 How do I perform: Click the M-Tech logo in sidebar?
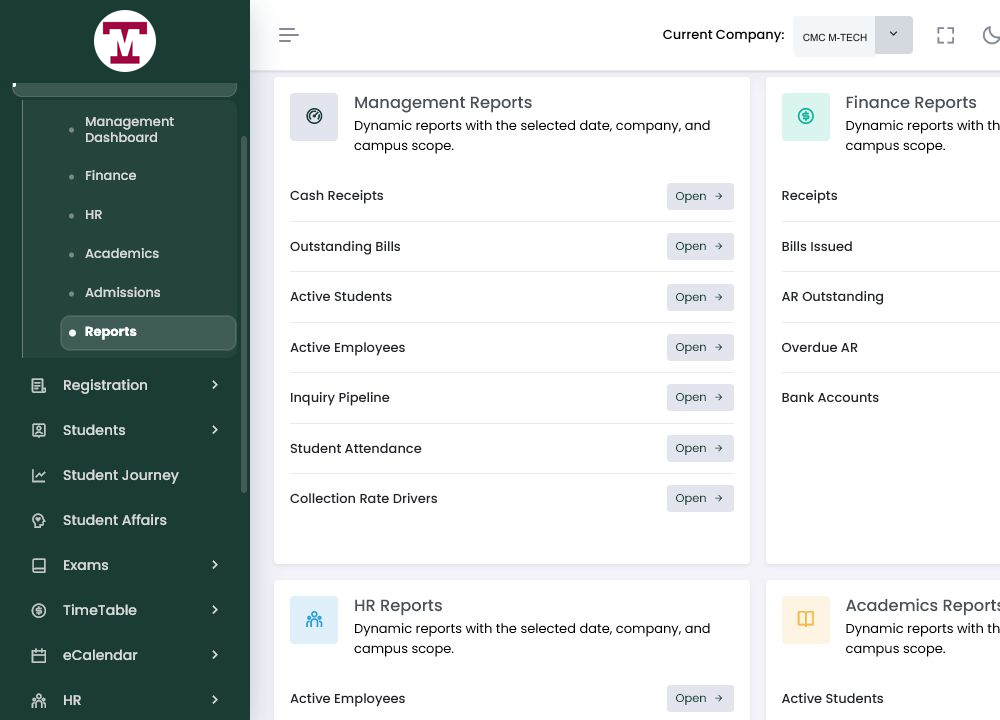click(x=125, y=41)
